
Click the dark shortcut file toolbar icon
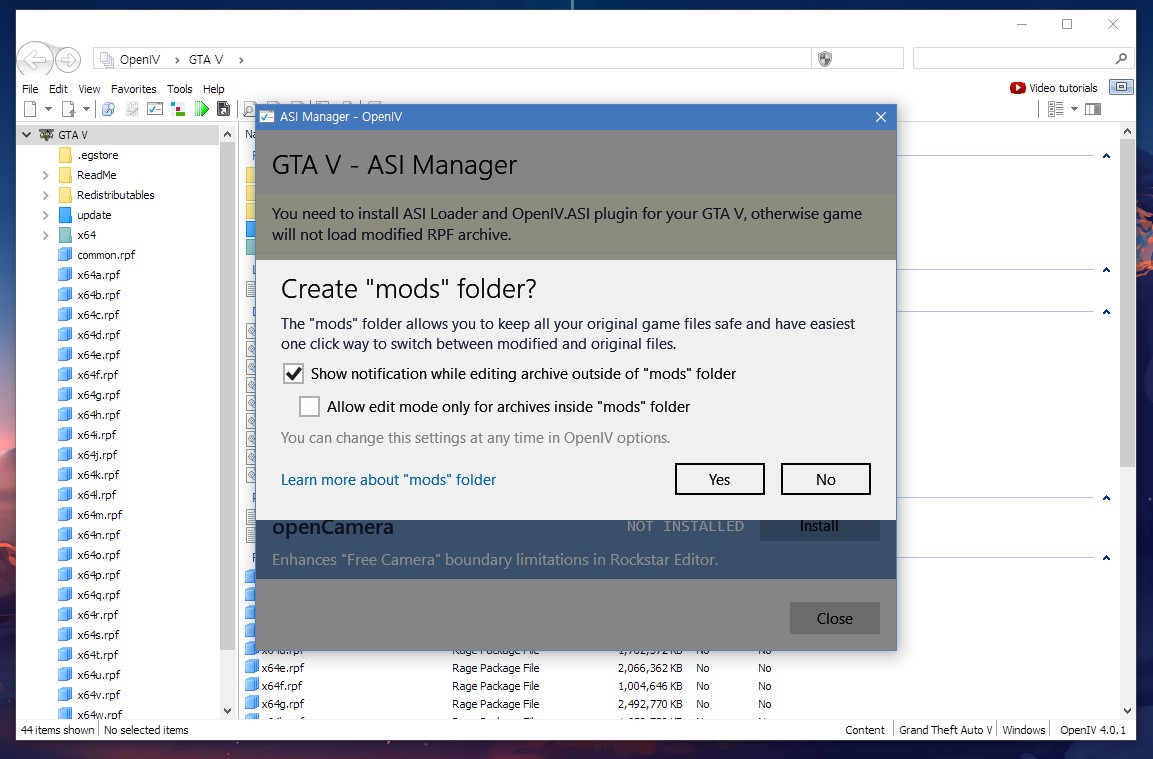click(x=224, y=110)
